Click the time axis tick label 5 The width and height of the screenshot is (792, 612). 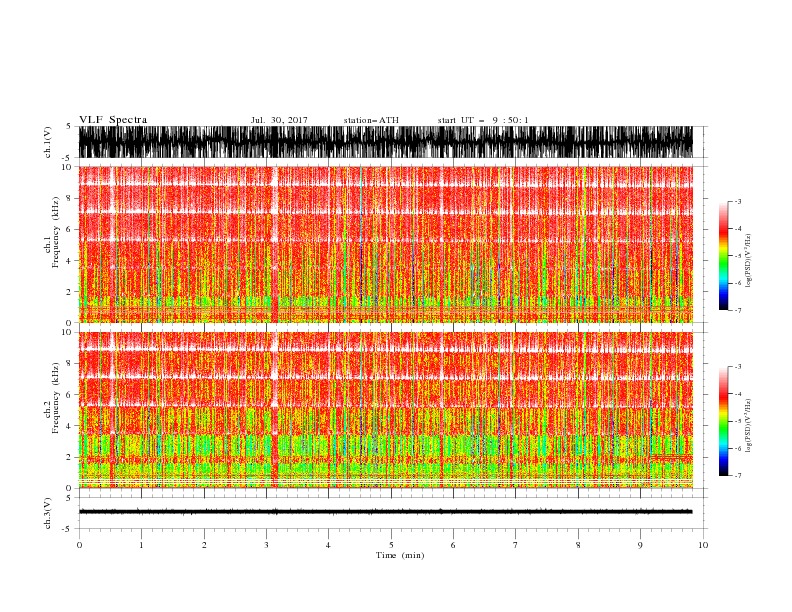point(391,545)
